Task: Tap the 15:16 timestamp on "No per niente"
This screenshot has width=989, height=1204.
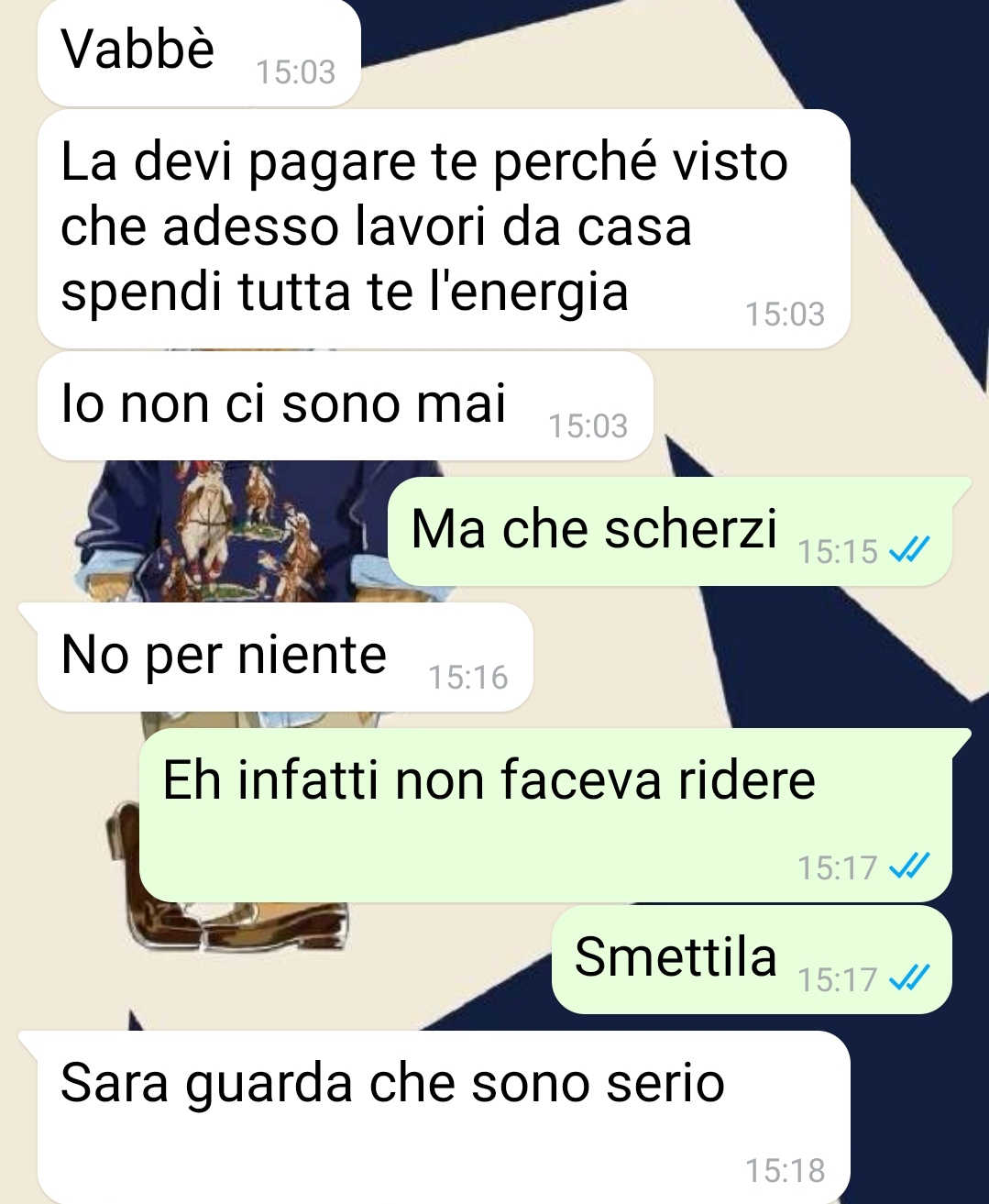Action: [x=467, y=678]
